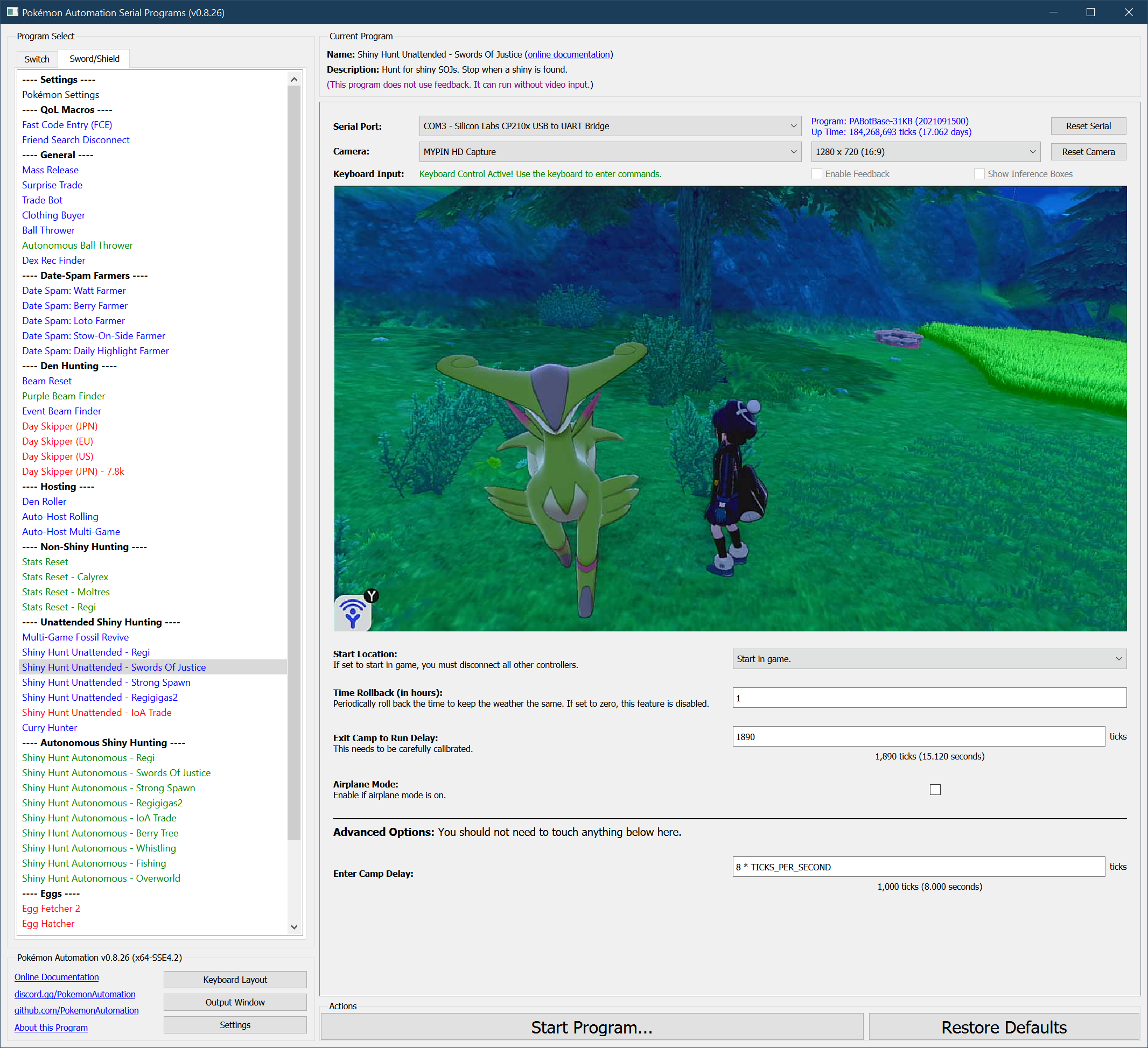
Task: Toggle the Enable Feedback checkbox
Action: coord(817,174)
